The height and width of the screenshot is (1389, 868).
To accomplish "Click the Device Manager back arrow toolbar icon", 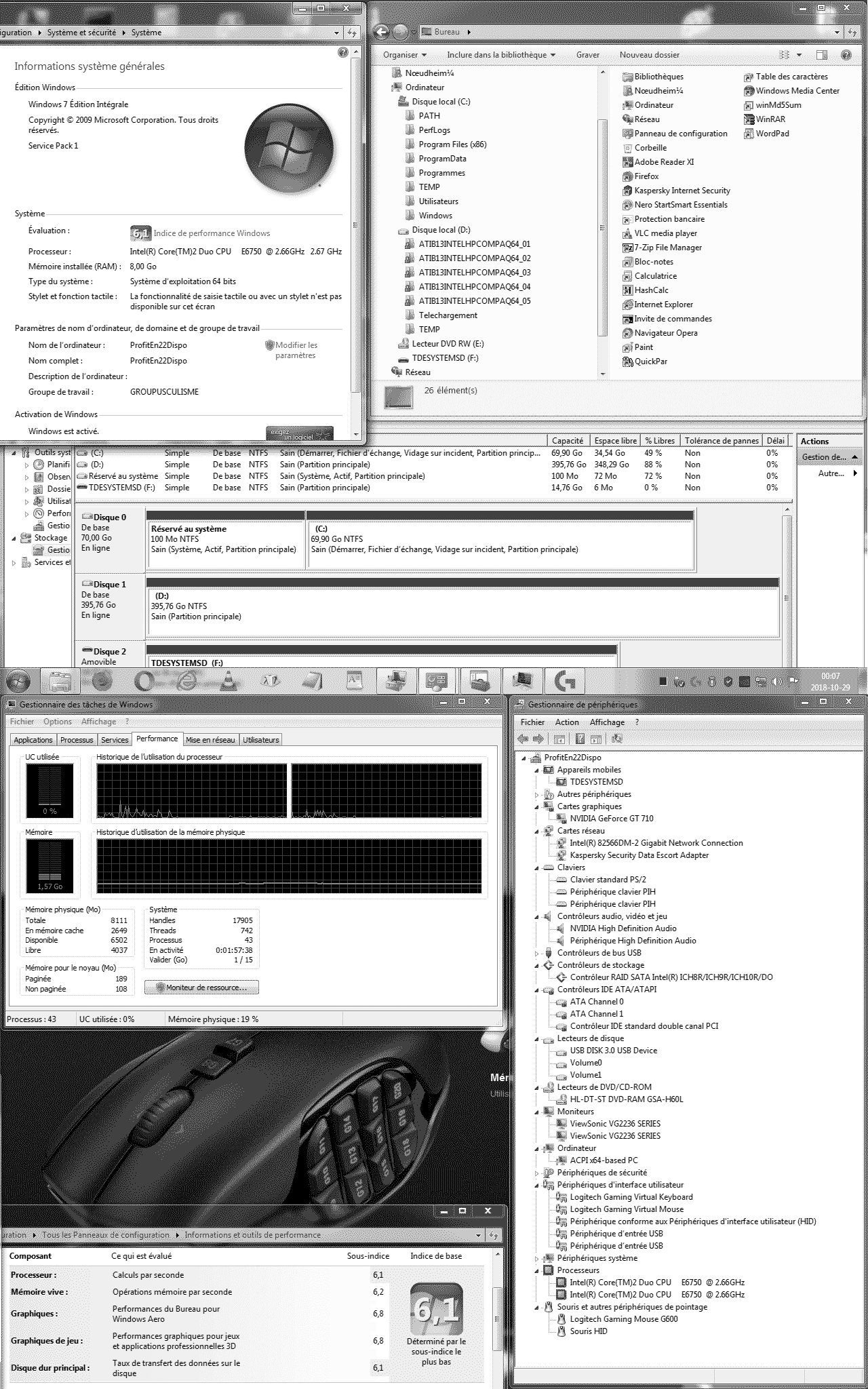I will 523,739.
